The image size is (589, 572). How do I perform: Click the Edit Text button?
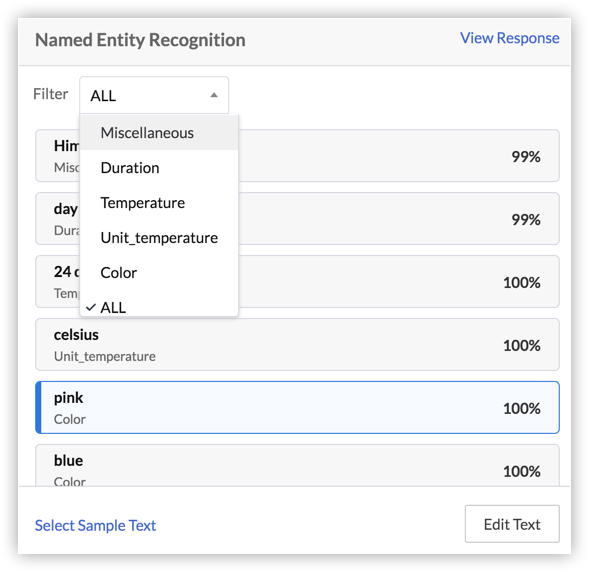pos(512,524)
